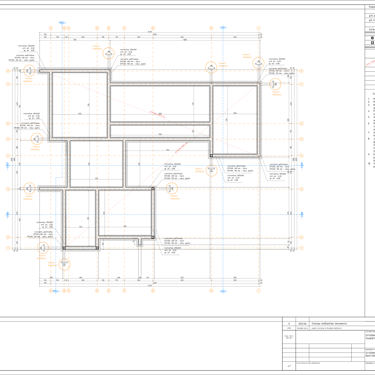The image size is (375, 375).
Task: Select the section marker circle above the widest room's end
Action: [211, 68]
